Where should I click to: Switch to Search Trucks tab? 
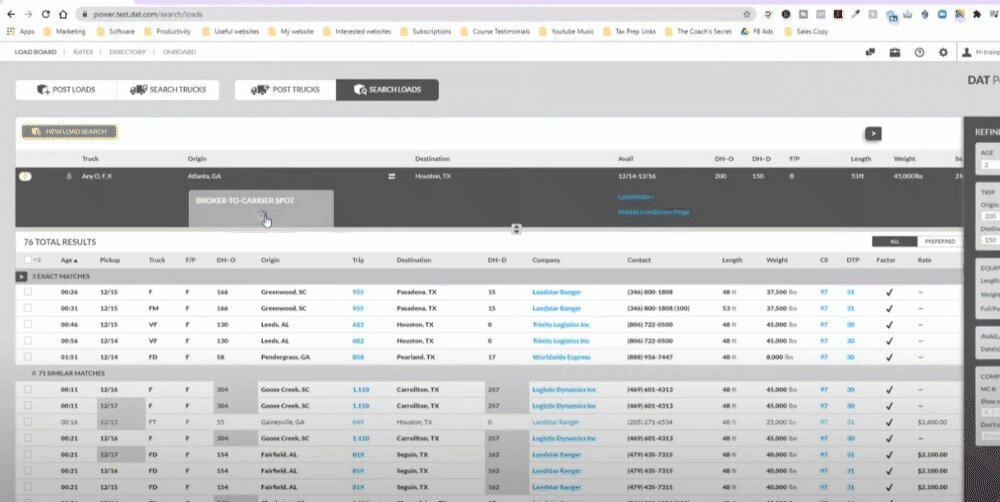(x=168, y=90)
